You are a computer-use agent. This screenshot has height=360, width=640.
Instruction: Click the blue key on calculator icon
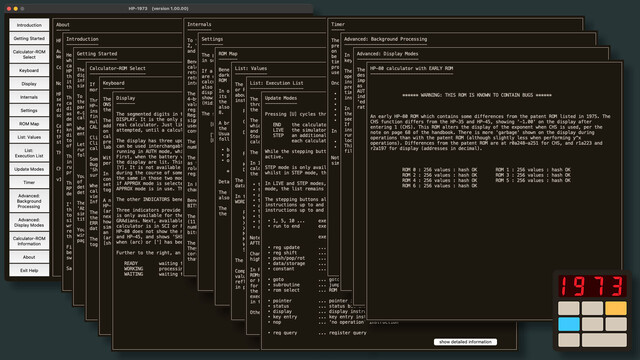(x=569, y=324)
